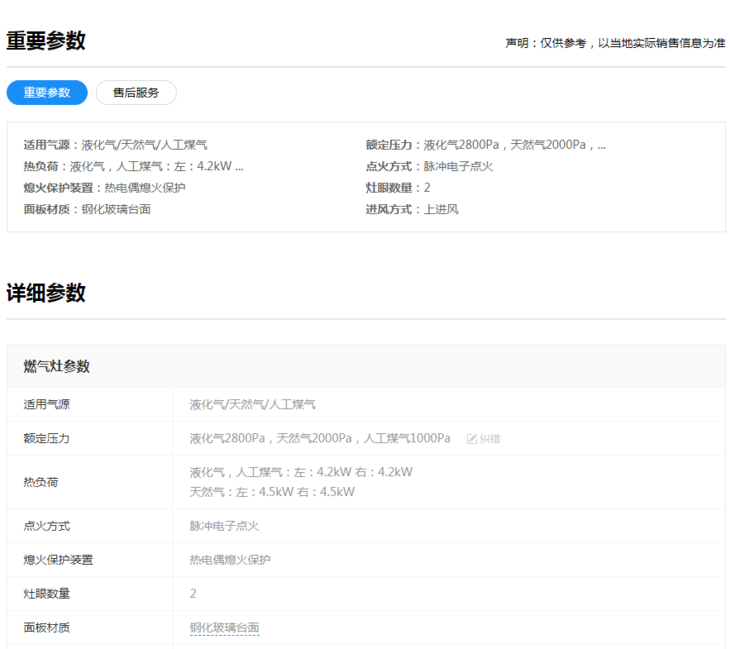Click 点火方式 entry in summary box
730x649 pixels.
(429, 167)
